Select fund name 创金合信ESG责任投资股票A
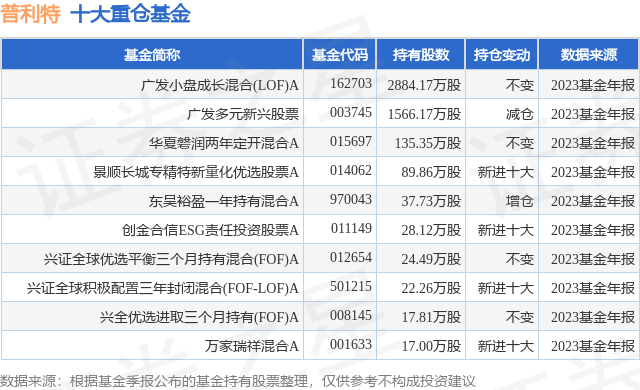 coord(210,230)
